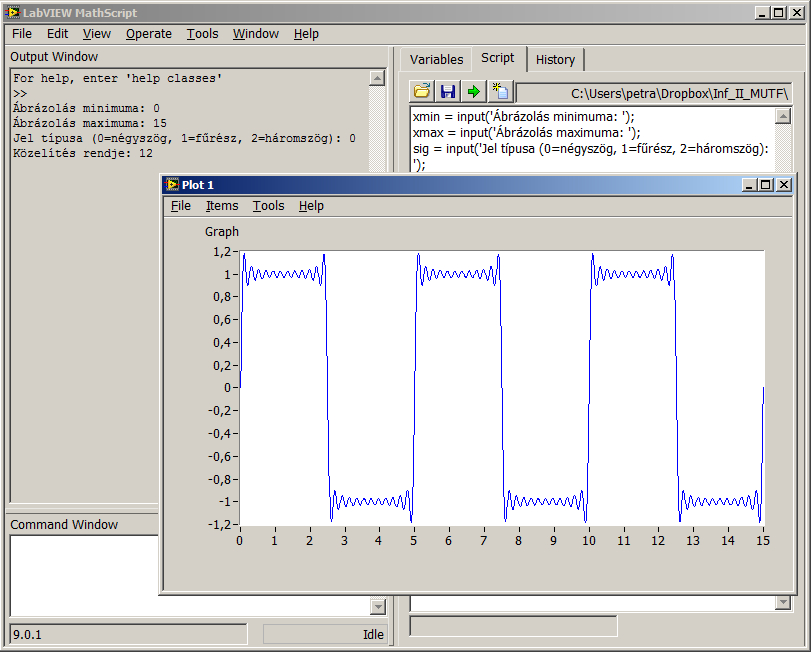Click y-axis label -1,2 on graph
The image size is (811, 652).
pos(219,524)
